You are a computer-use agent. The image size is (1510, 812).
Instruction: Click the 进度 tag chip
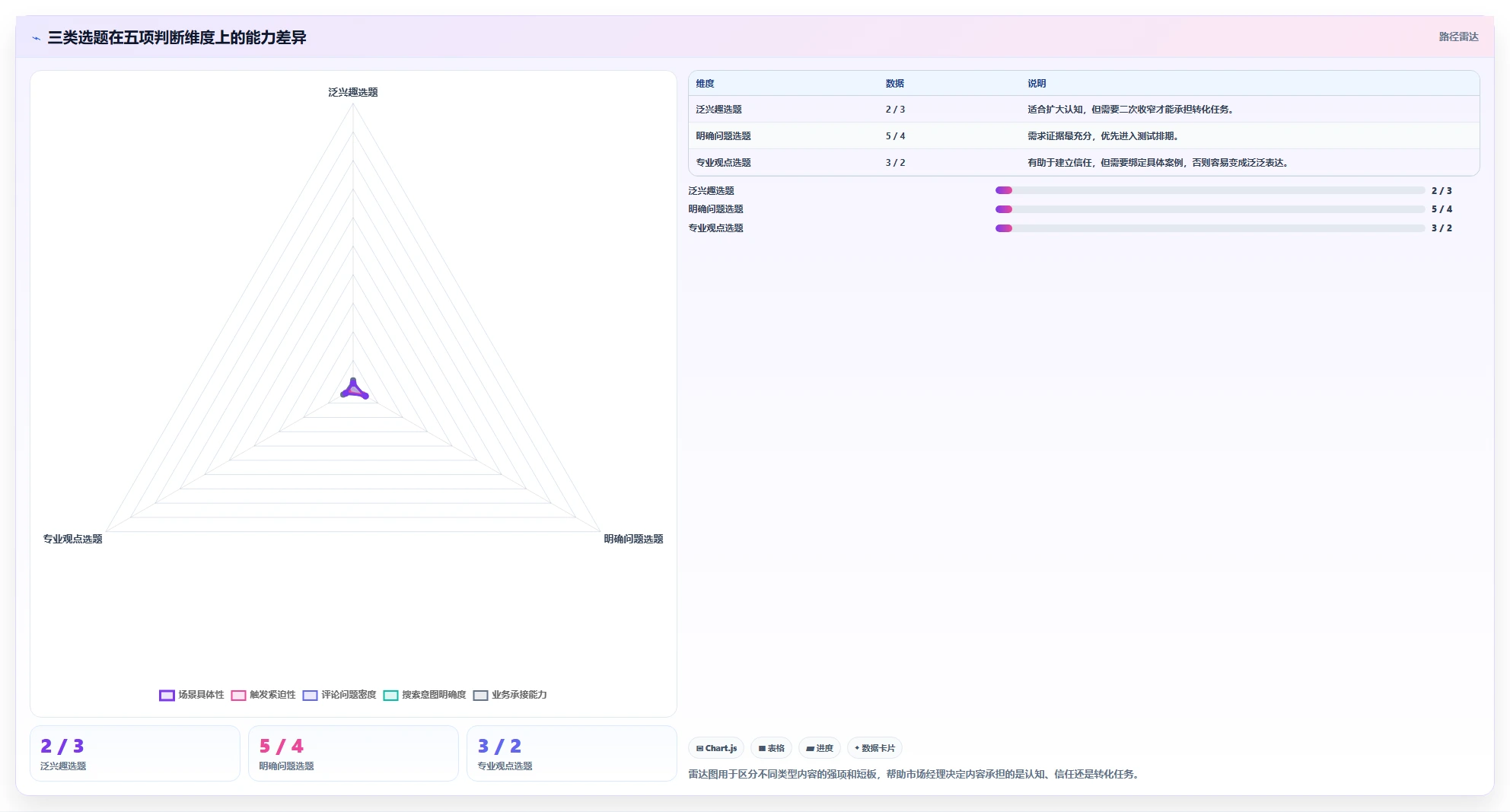pos(820,748)
